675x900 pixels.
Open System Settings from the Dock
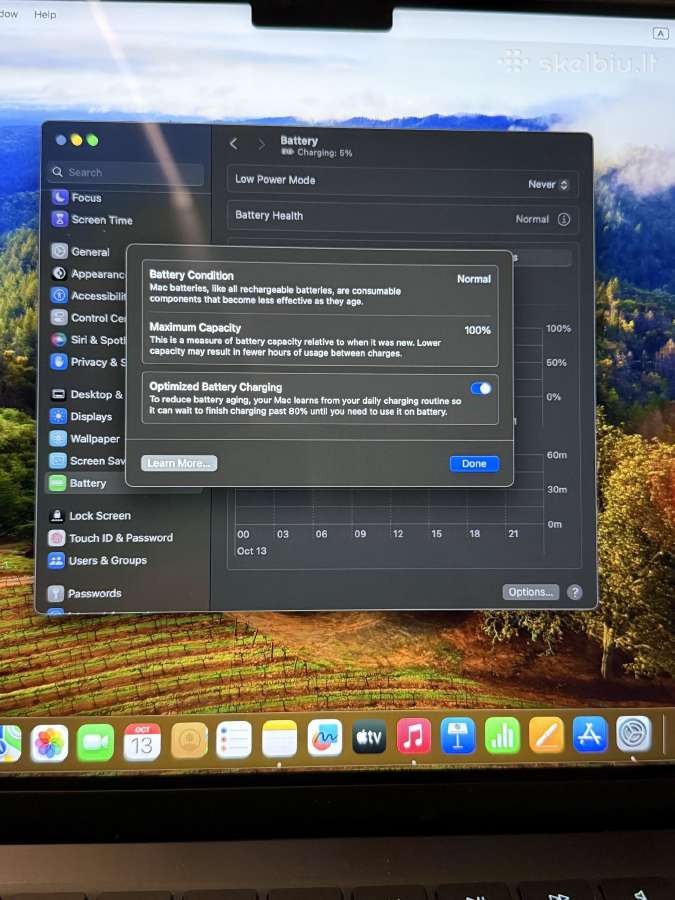click(x=634, y=734)
